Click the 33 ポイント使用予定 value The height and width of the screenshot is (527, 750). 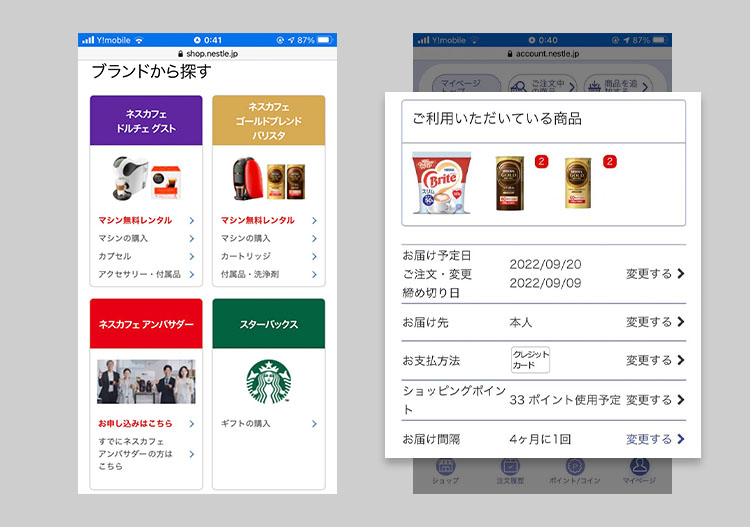click(565, 400)
